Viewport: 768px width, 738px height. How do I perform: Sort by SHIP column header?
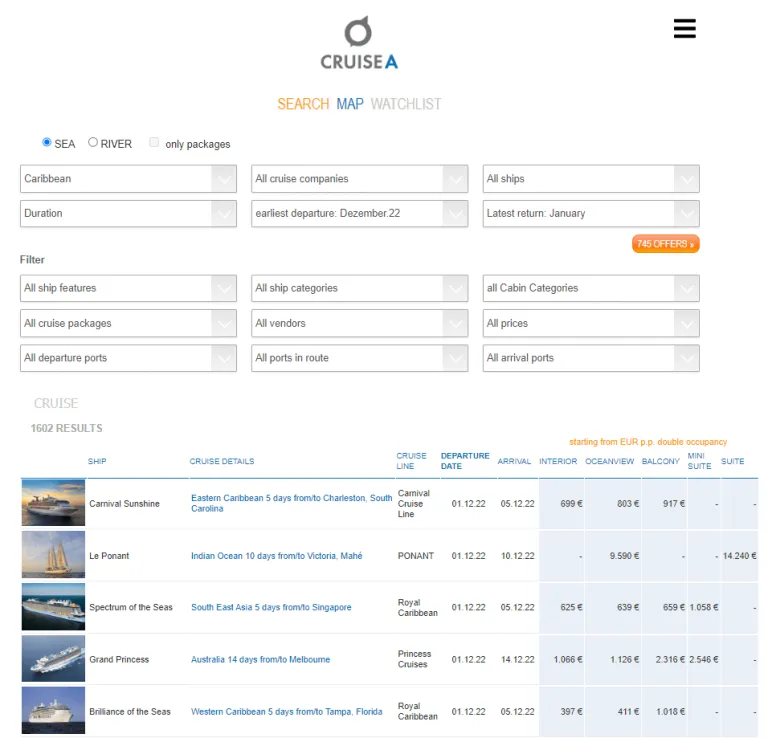[97, 461]
